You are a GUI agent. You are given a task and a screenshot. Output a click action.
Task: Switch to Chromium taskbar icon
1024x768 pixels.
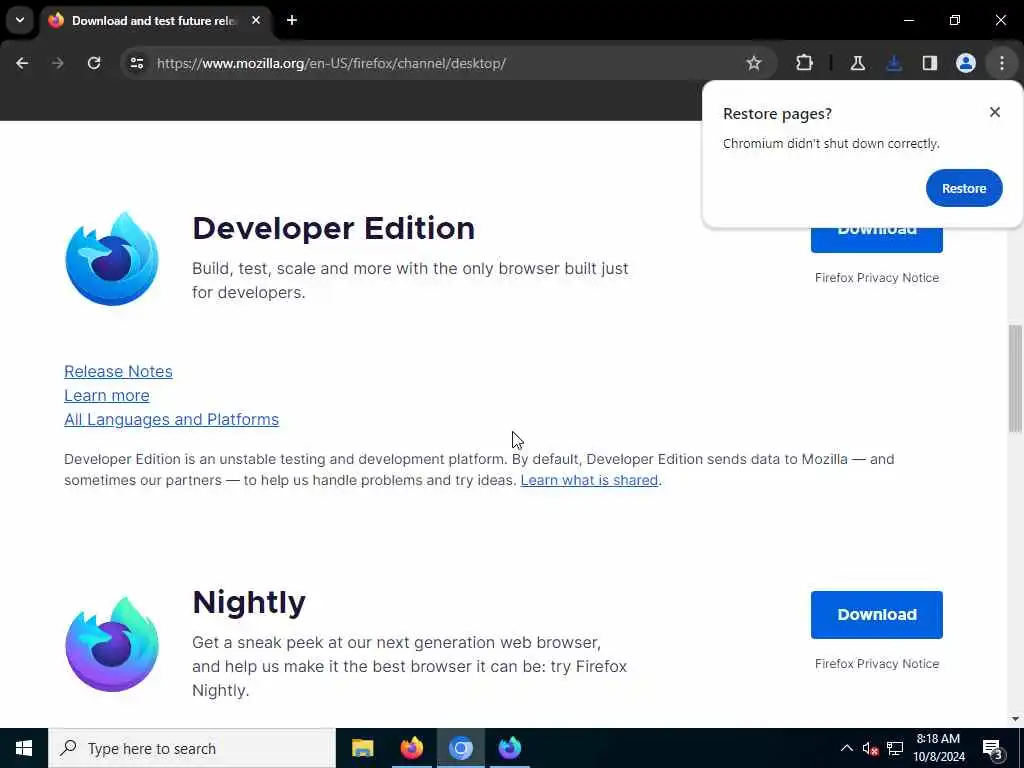click(460, 748)
